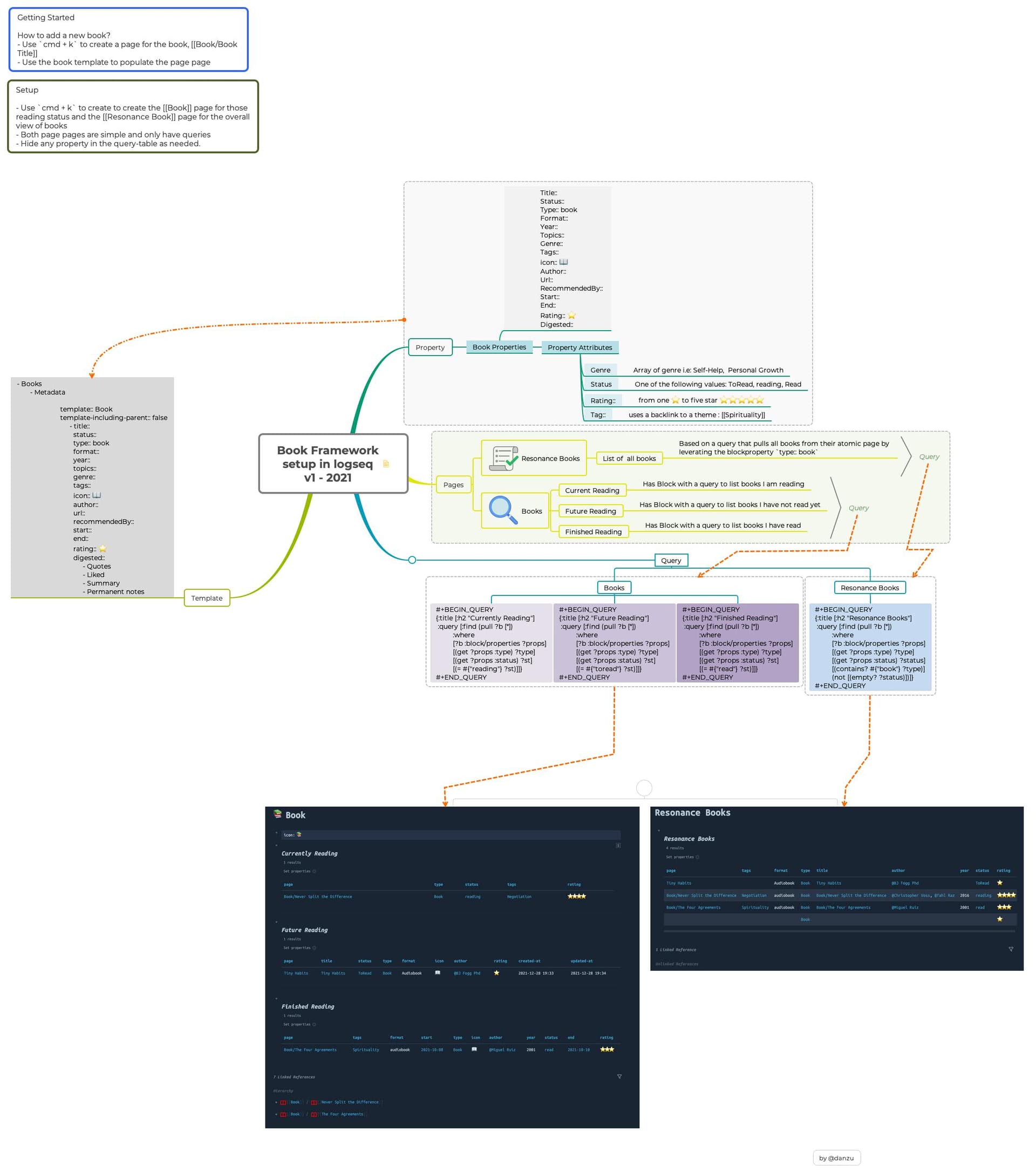This screenshot has height=1173, width=1036.
Task: Select the central Book Framework setup in logseq node
Action: coord(333,463)
